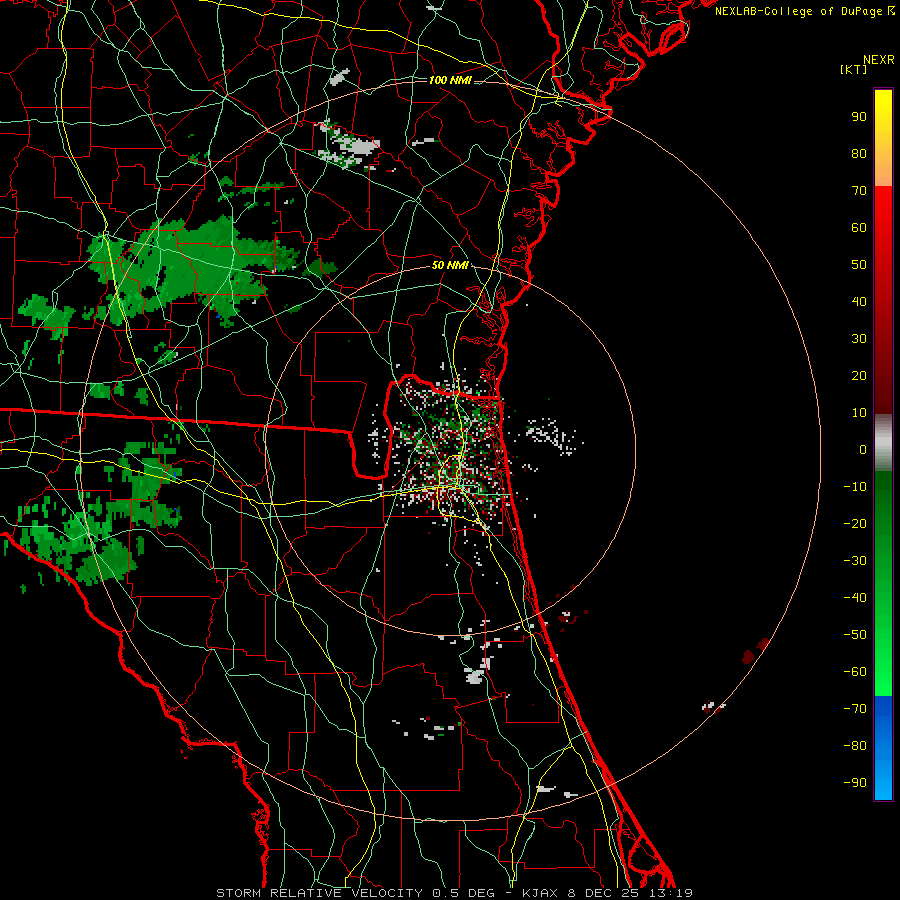The image size is (900, 900).
Task: Select the 100 NMI range ring label
Action: pos(450,80)
